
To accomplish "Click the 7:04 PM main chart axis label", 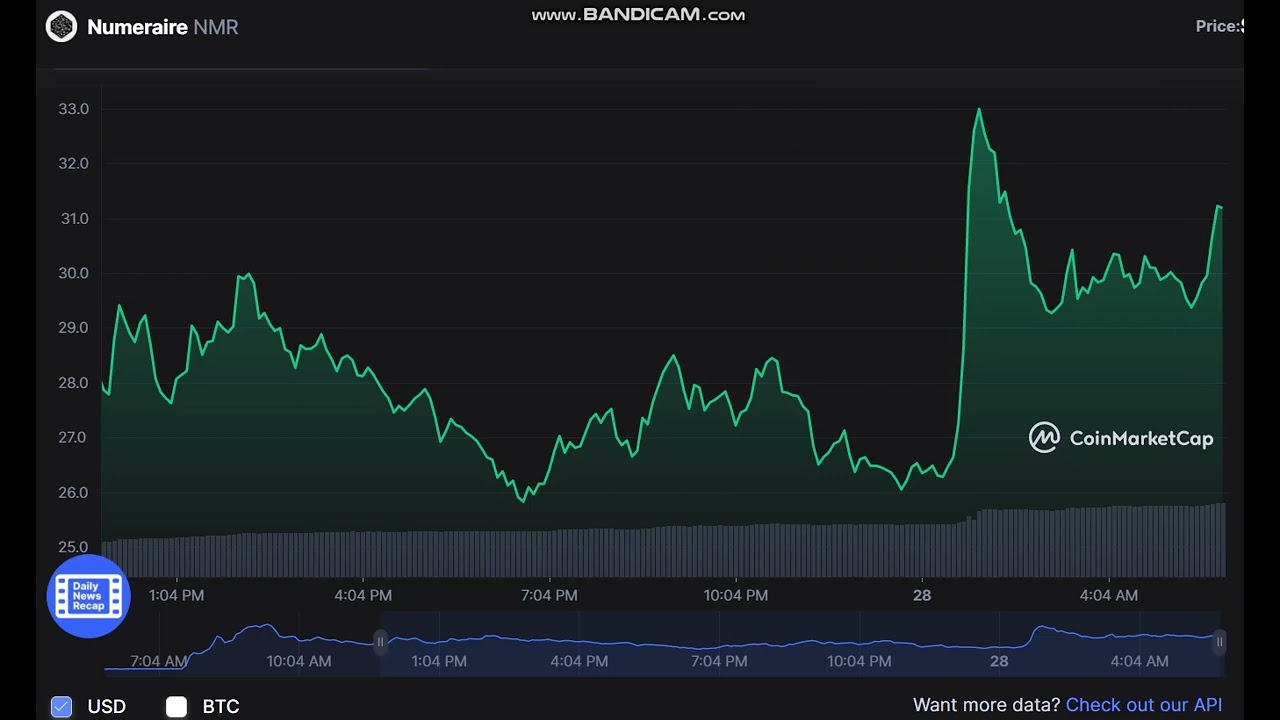I will tap(549, 595).
